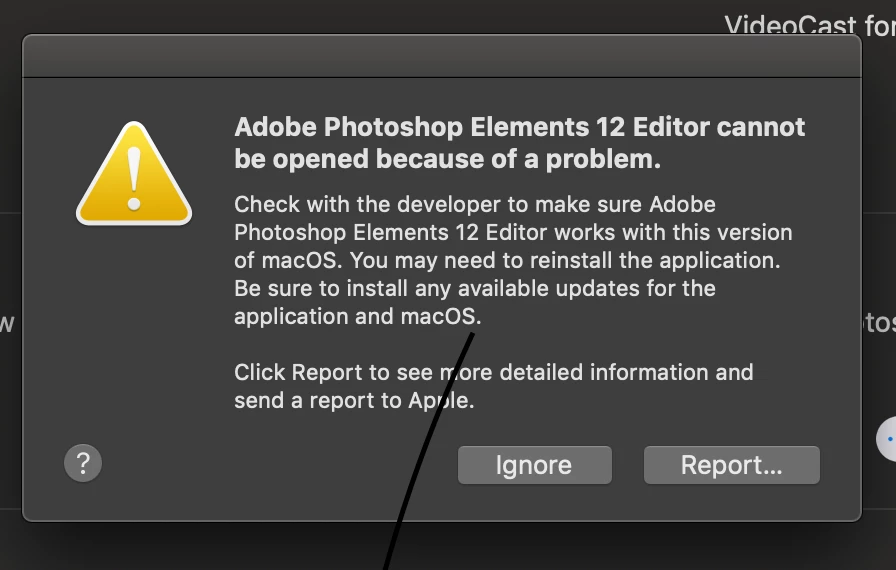This screenshot has width=896, height=570.
Task: Click the 'application and macOS.' line
Action: click(358, 316)
